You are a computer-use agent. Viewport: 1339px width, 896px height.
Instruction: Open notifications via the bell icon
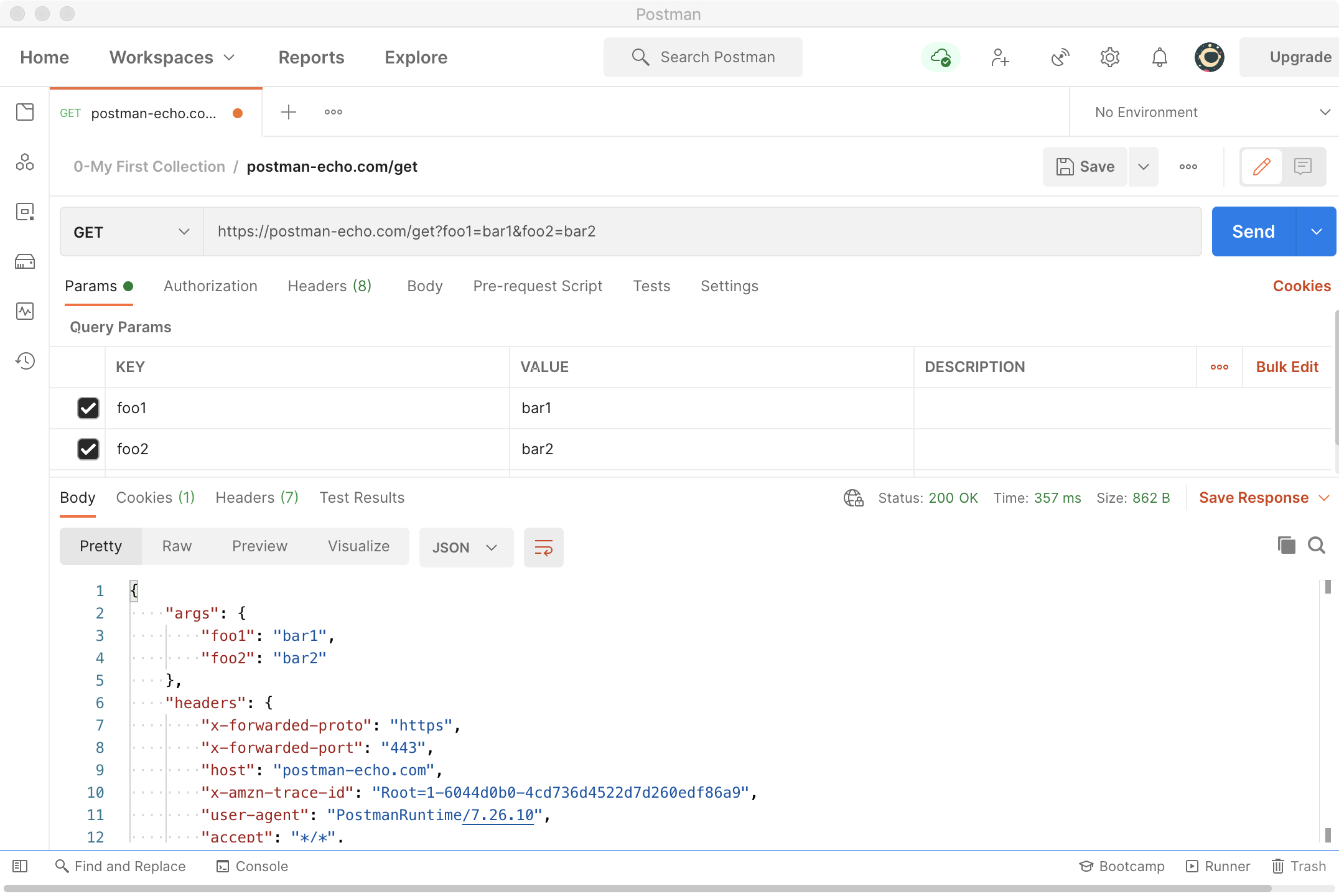pyautogui.click(x=1159, y=57)
